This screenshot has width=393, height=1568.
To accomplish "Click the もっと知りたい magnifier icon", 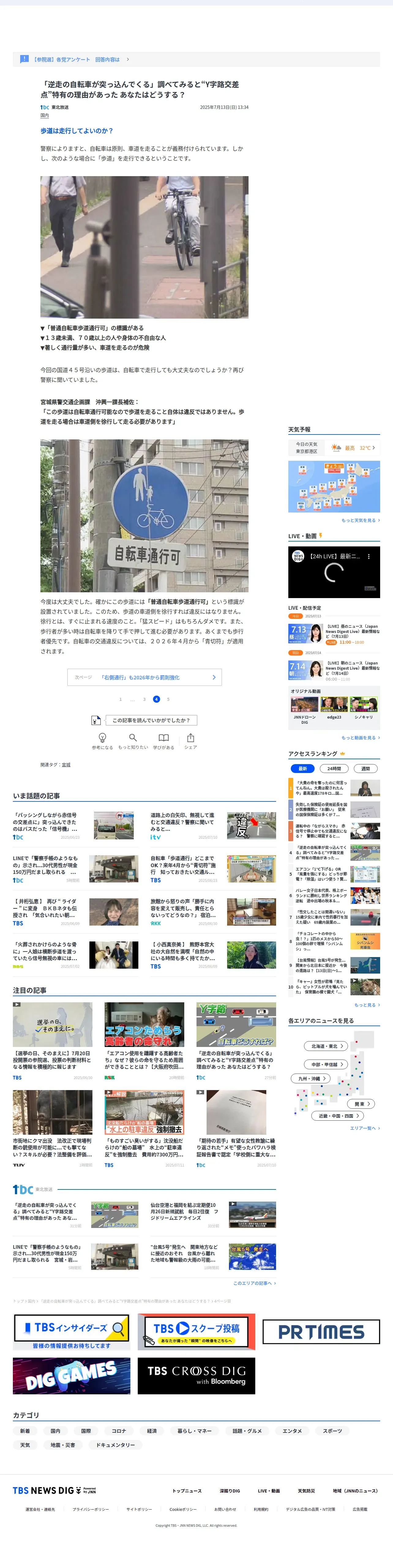I will coord(133,737).
